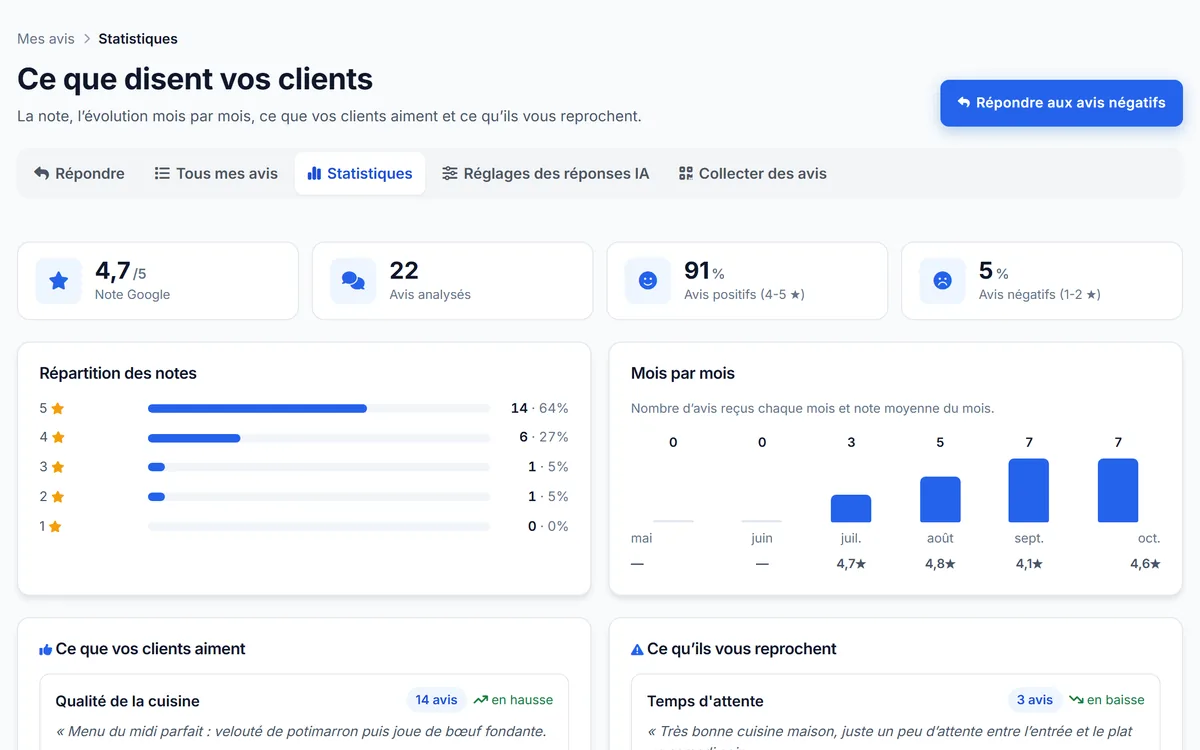The width and height of the screenshot is (1200, 750).
Task: Click the empty 1-star distribution bar
Action: tap(319, 526)
